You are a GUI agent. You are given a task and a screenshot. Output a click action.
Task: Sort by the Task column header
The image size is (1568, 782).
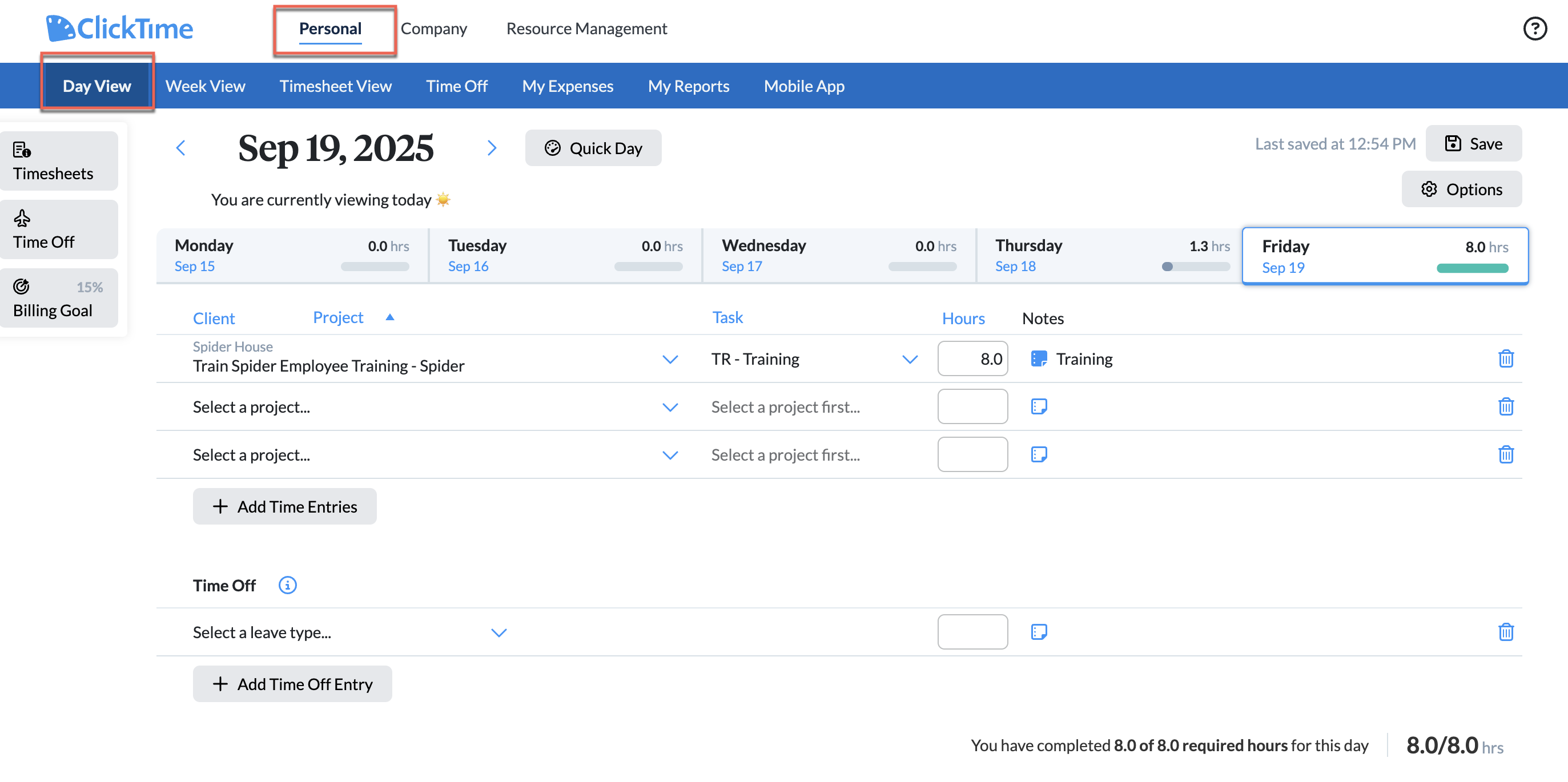pos(727,317)
